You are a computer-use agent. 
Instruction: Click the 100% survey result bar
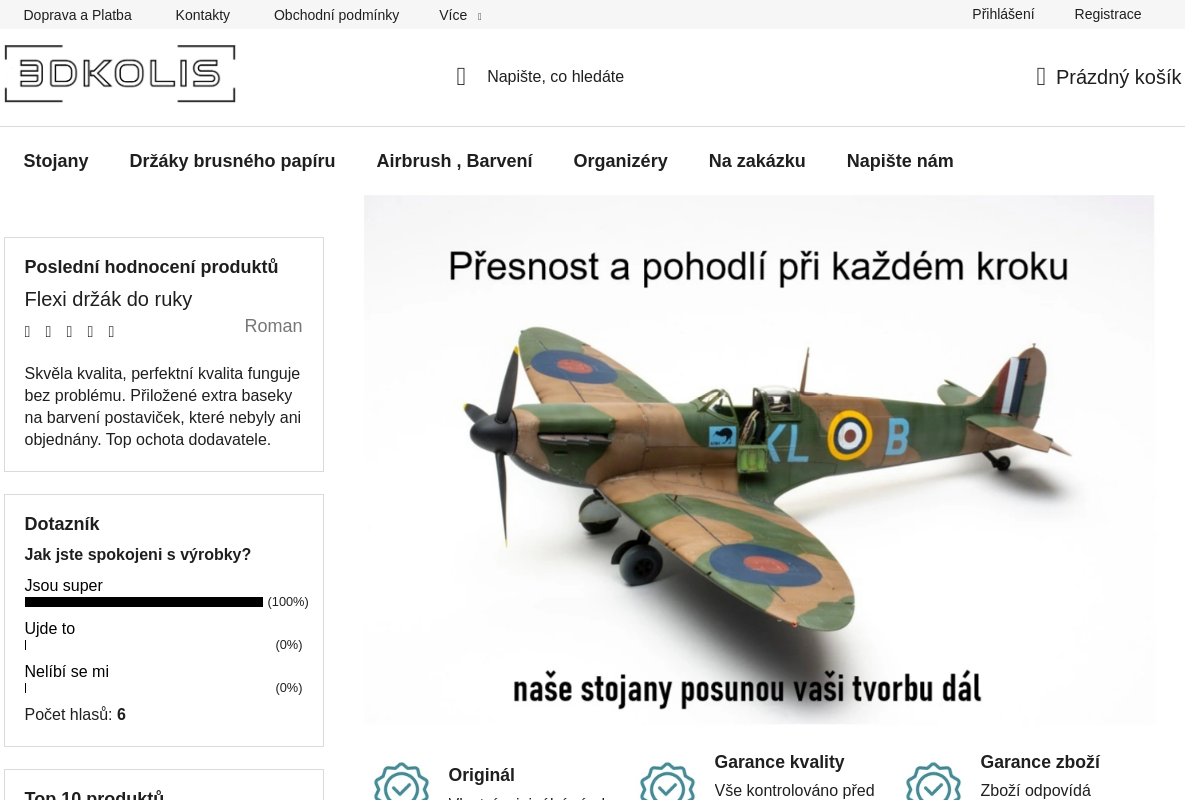point(143,601)
